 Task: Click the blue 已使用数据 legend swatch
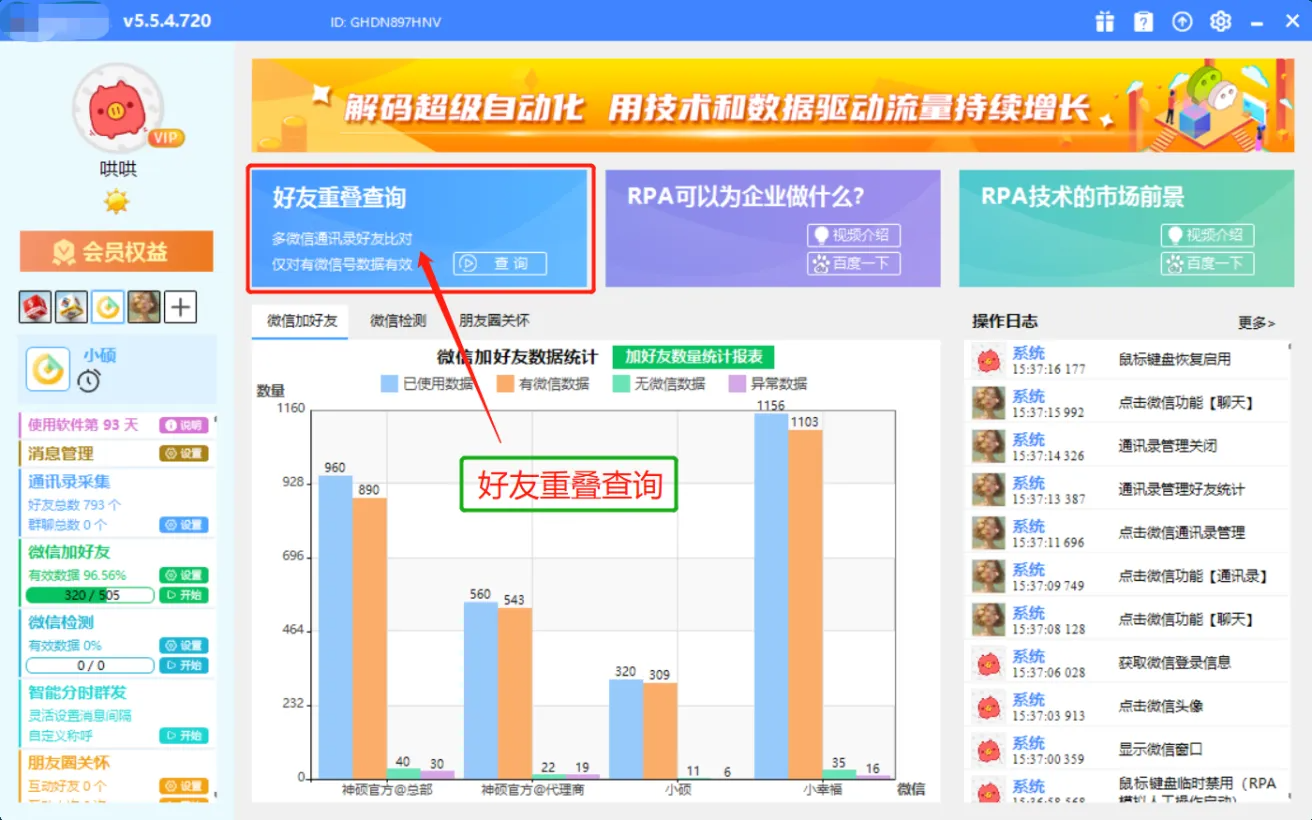pyautogui.click(x=389, y=383)
